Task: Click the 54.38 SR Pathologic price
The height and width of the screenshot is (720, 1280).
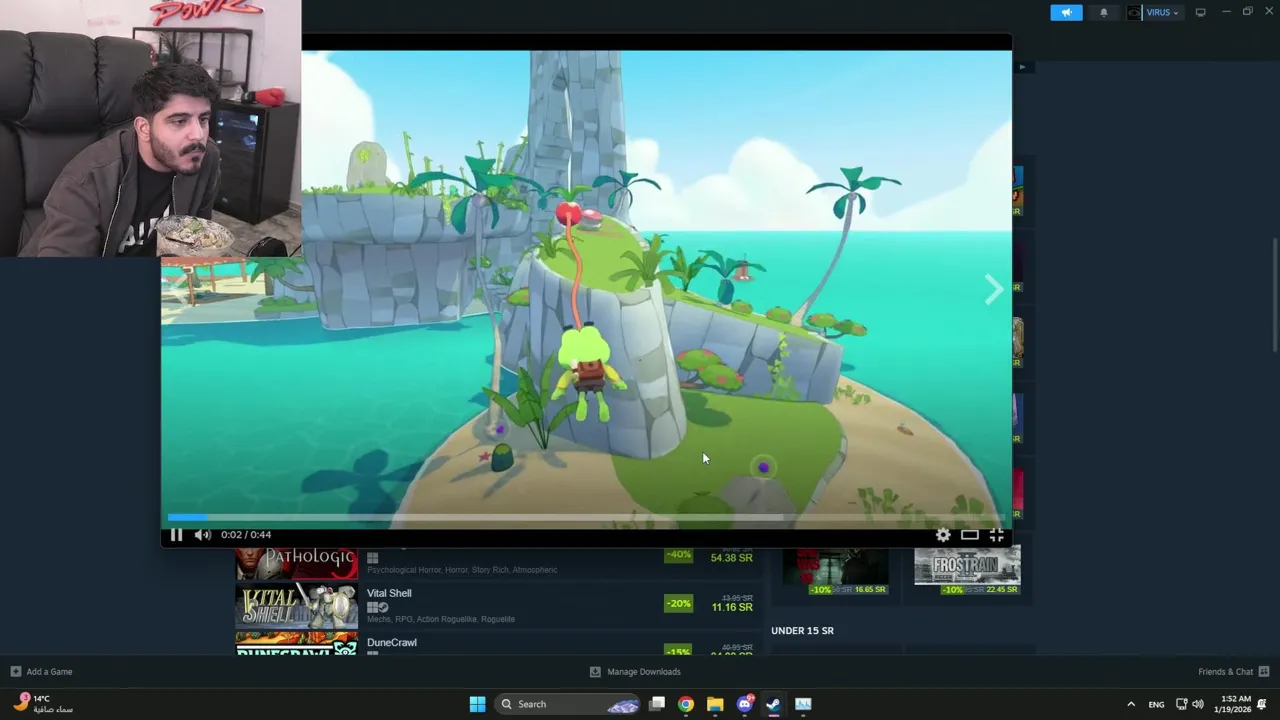Action: coord(732,558)
